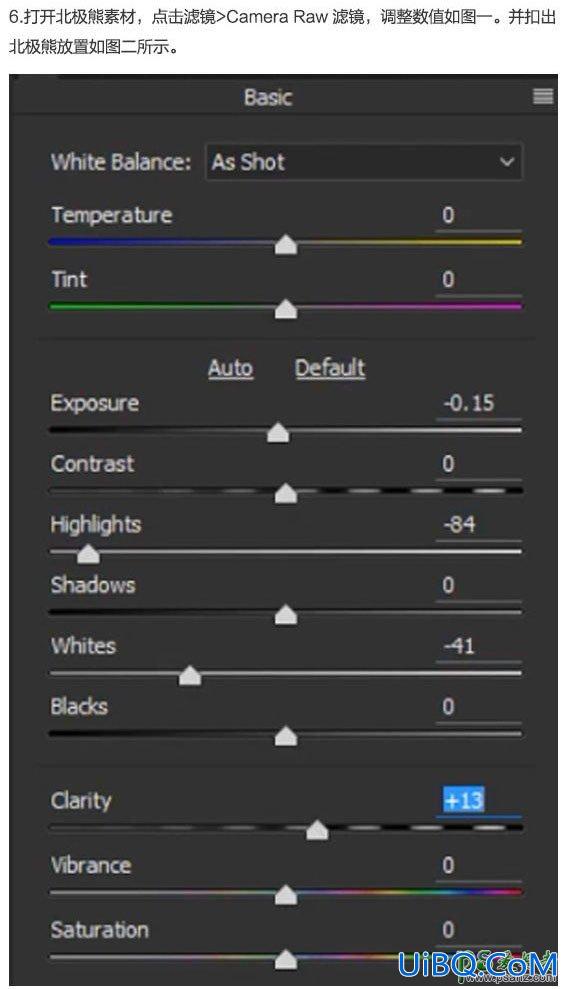The width and height of the screenshot is (568, 989).
Task: Click the Shadows slider handle
Action: [x=286, y=614]
